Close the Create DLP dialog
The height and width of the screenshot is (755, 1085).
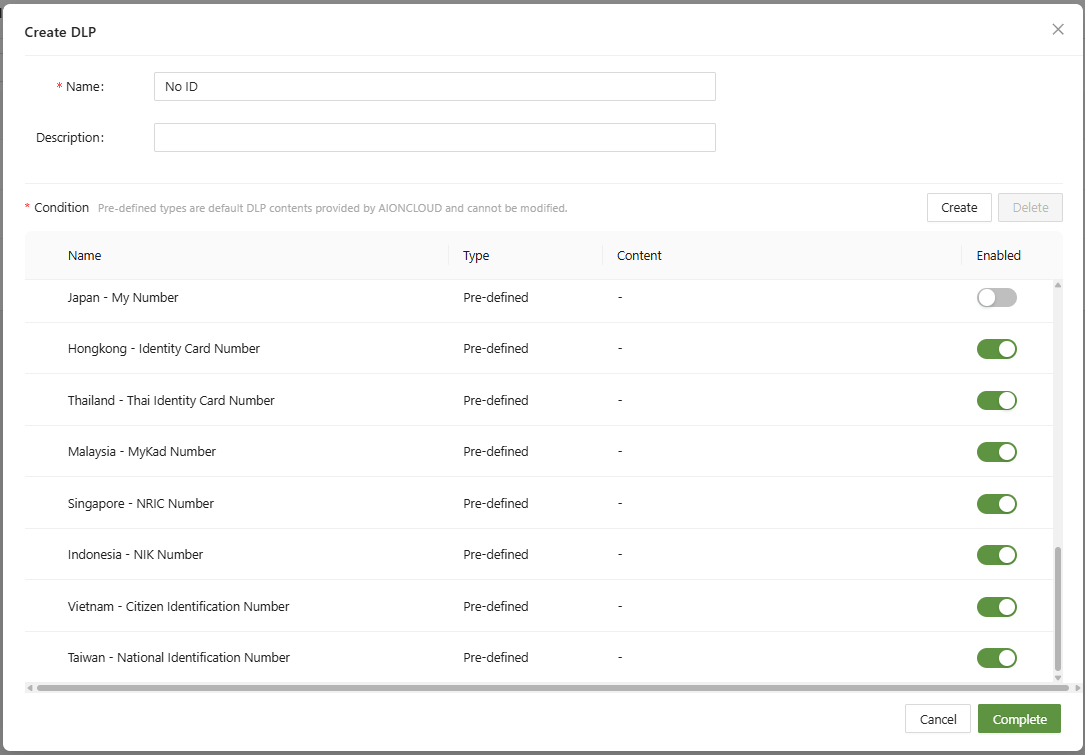(x=1058, y=30)
